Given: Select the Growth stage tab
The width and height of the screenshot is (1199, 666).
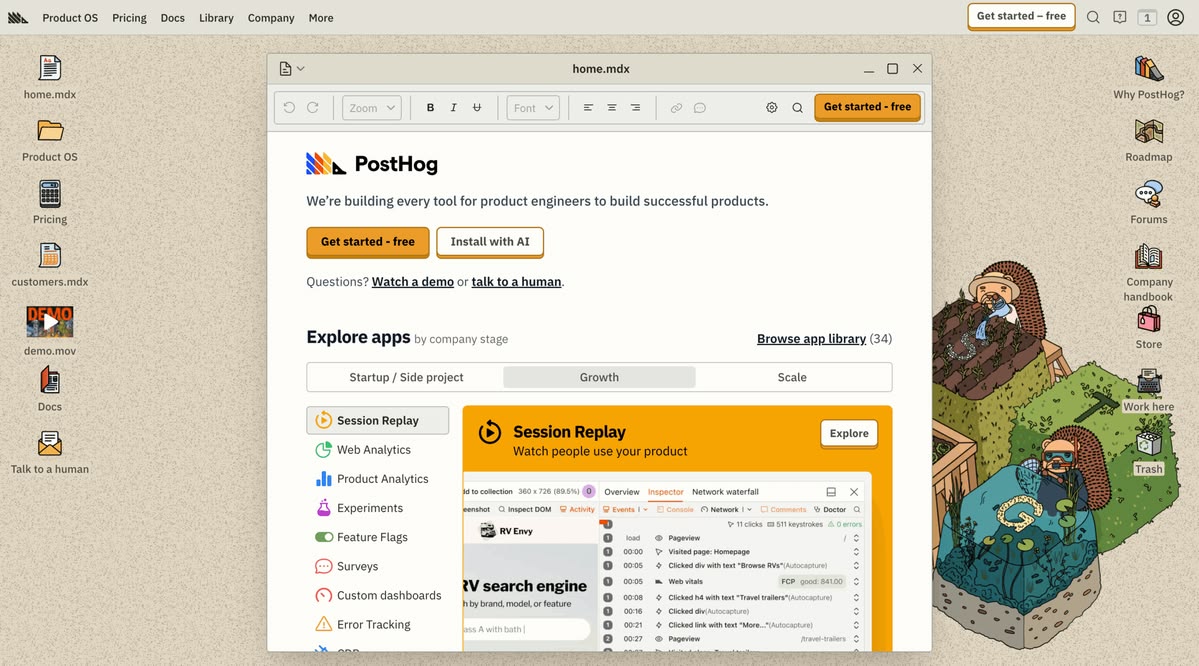Looking at the screenshot, I should pyautogui.click(x=600, y=377).
